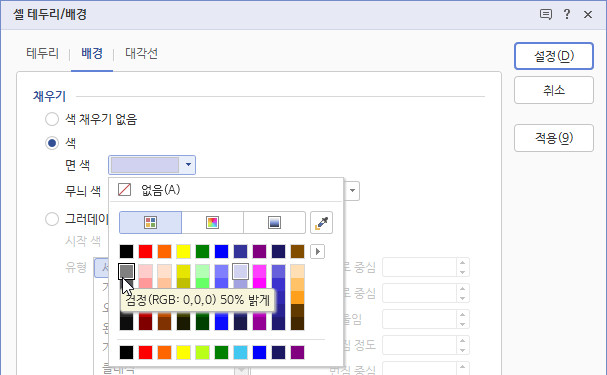Select the 색 채우기 없음 radio button
The image size is (607, 375).
[x=52, y=119]
